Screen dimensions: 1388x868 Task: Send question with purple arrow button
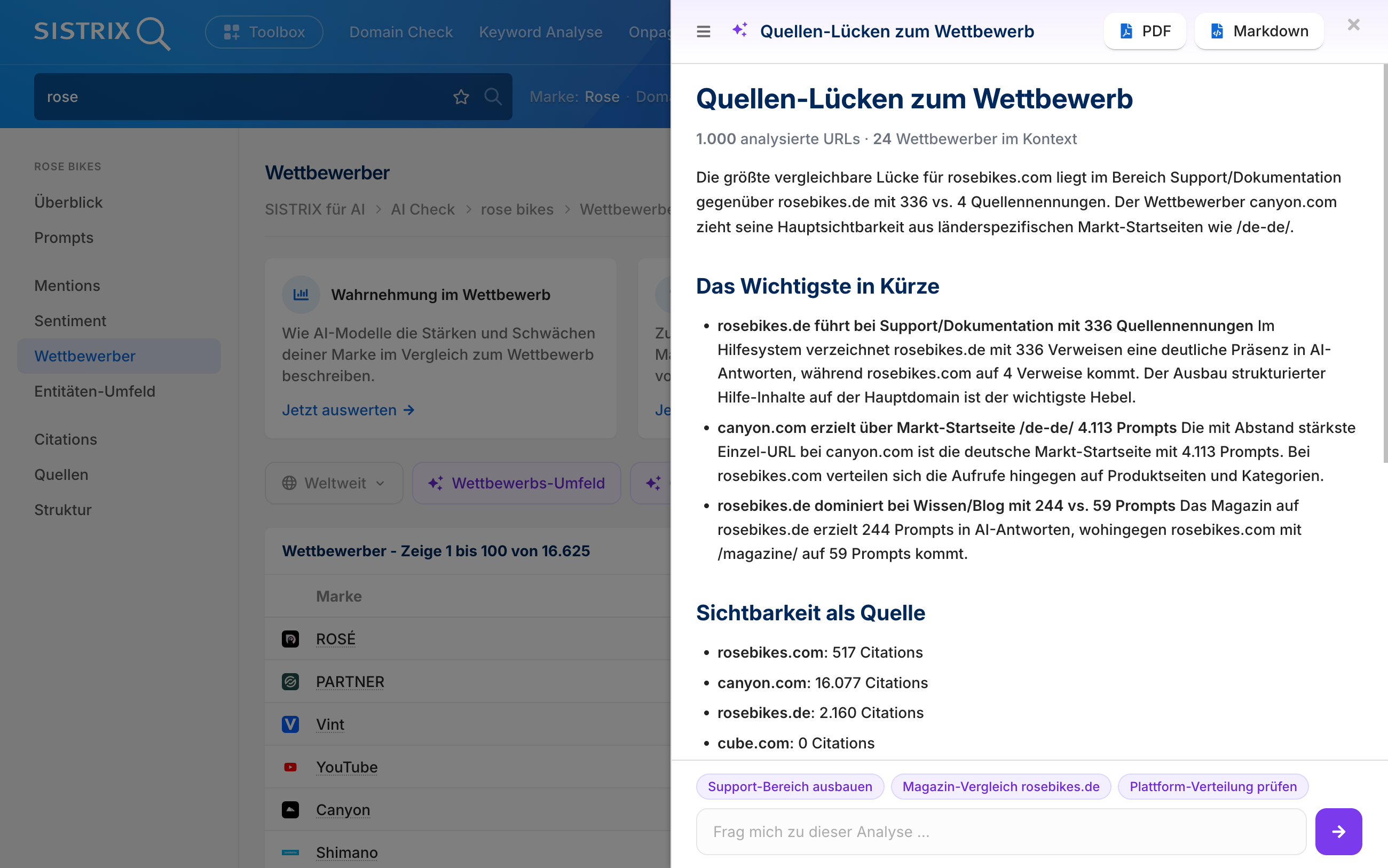pos(1338,832)
